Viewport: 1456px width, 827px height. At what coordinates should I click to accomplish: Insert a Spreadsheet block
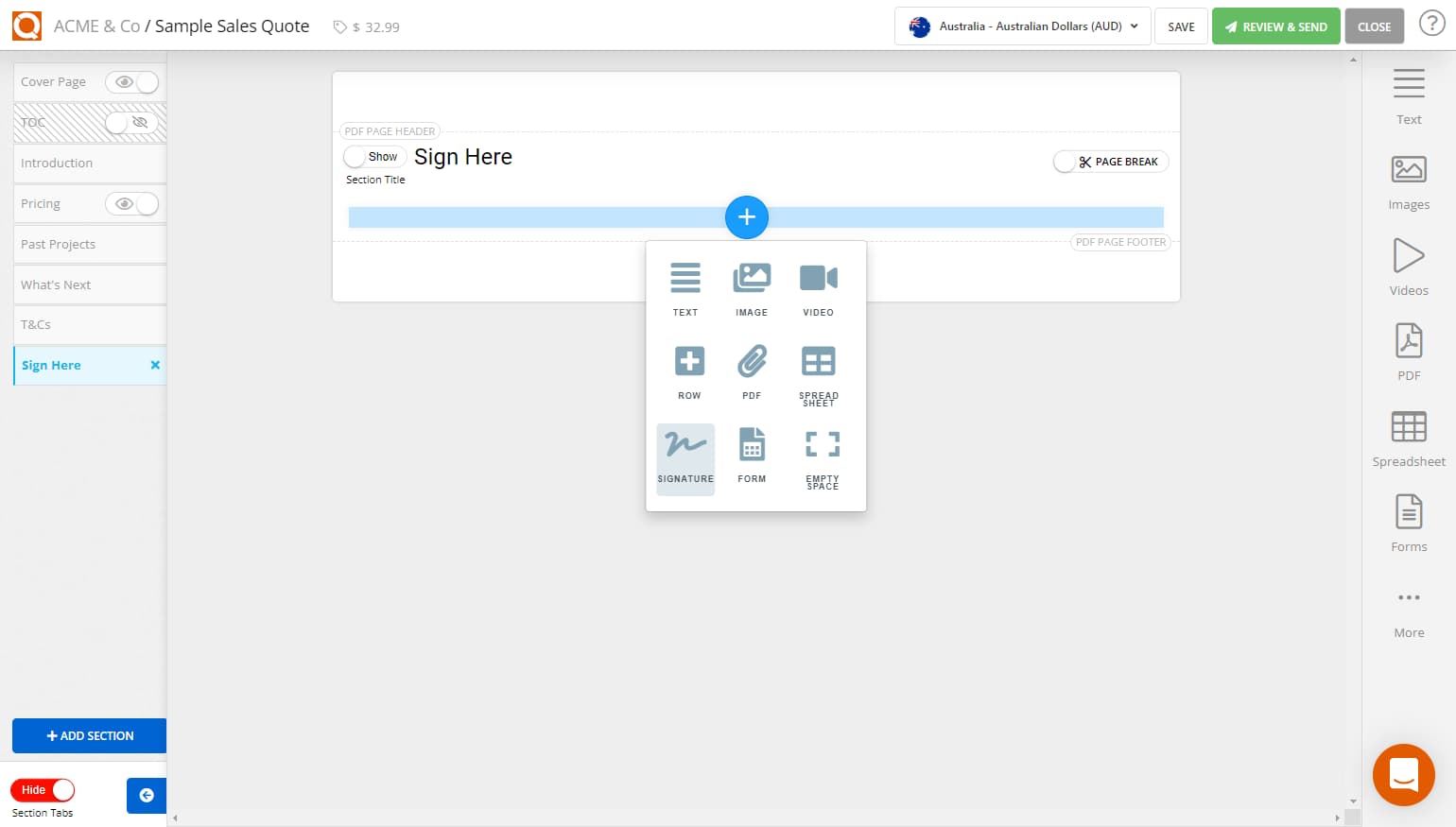[817, 373]
